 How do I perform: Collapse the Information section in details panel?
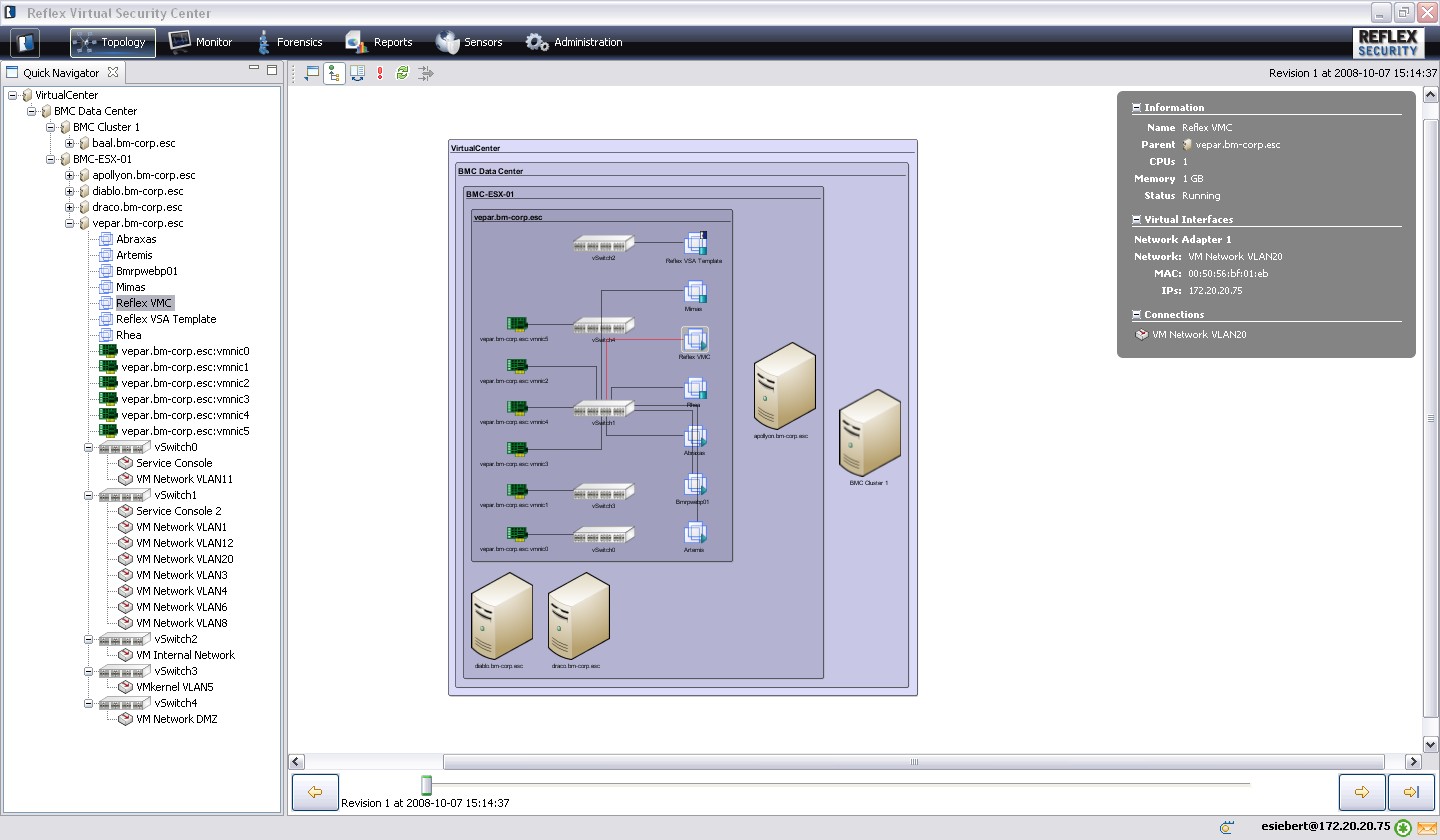1137,108
